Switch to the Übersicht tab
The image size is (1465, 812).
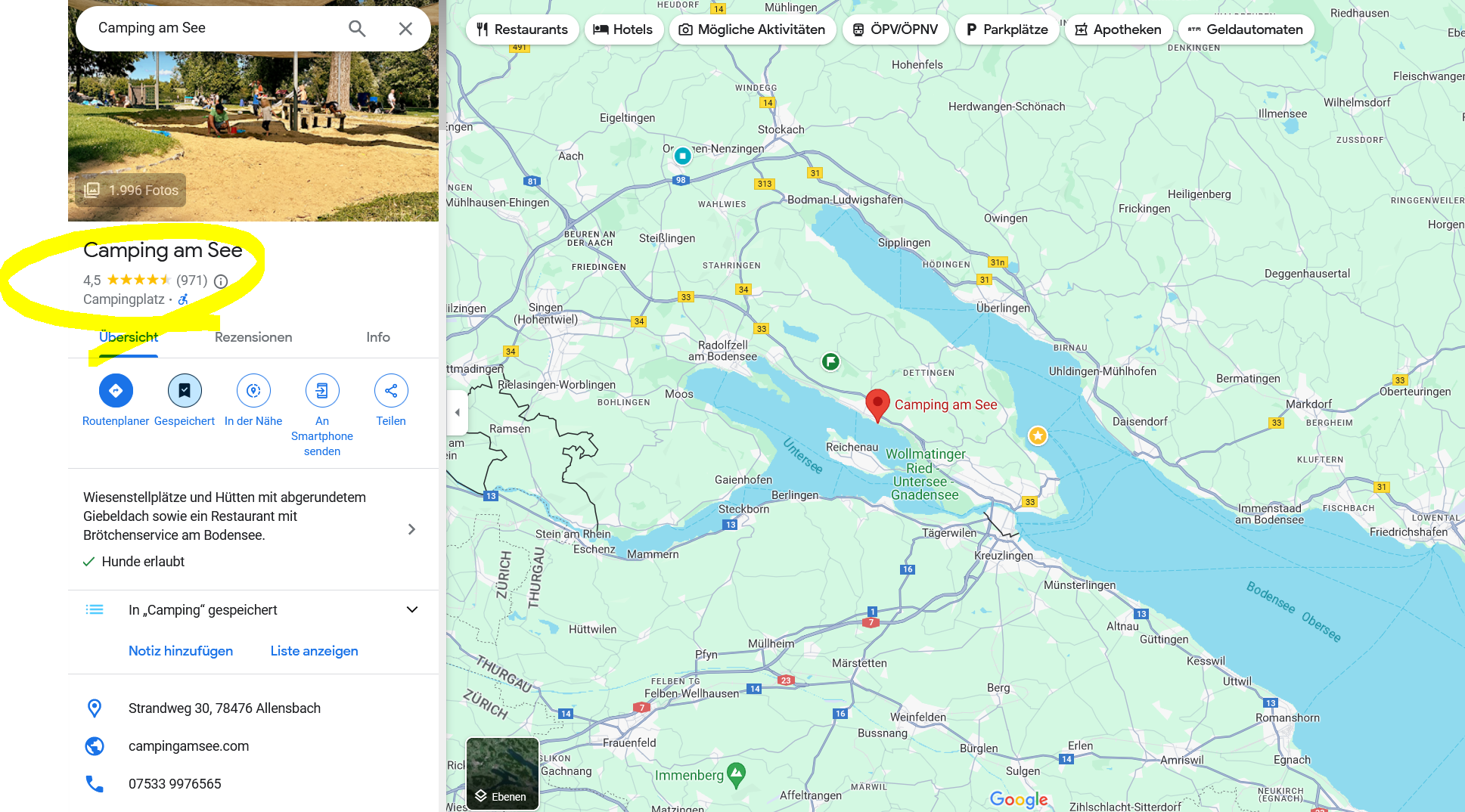click(x=129, y=337)
